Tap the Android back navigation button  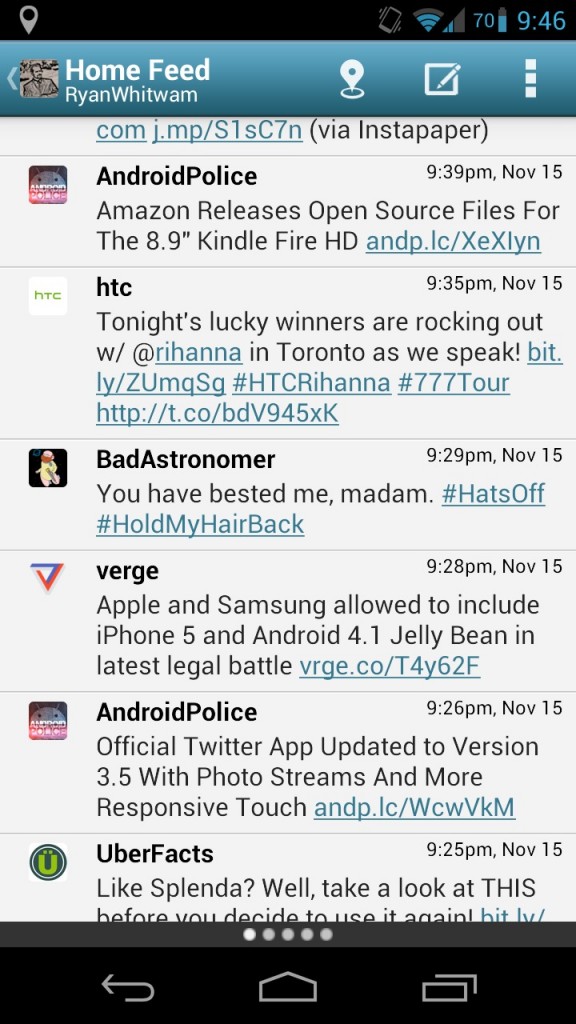click(x=128, y=987)
